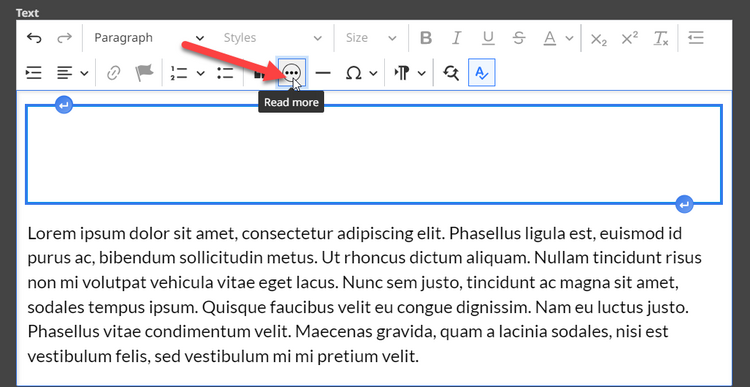Apply Superscript formatting
Viewport: 750px width, 387px height.
coord(629,38)
